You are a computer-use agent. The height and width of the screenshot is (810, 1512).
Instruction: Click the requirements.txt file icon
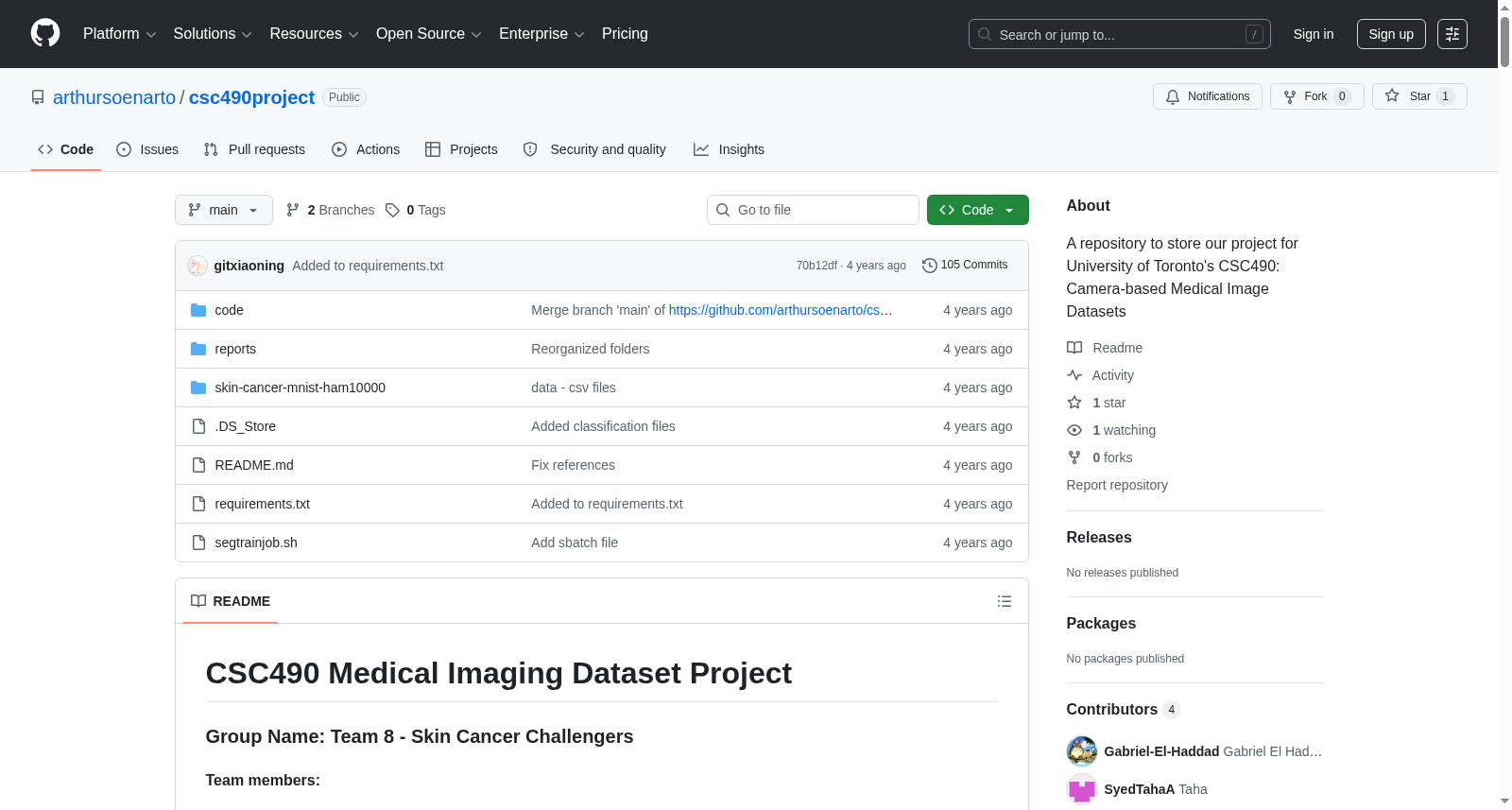click(198, 504)
